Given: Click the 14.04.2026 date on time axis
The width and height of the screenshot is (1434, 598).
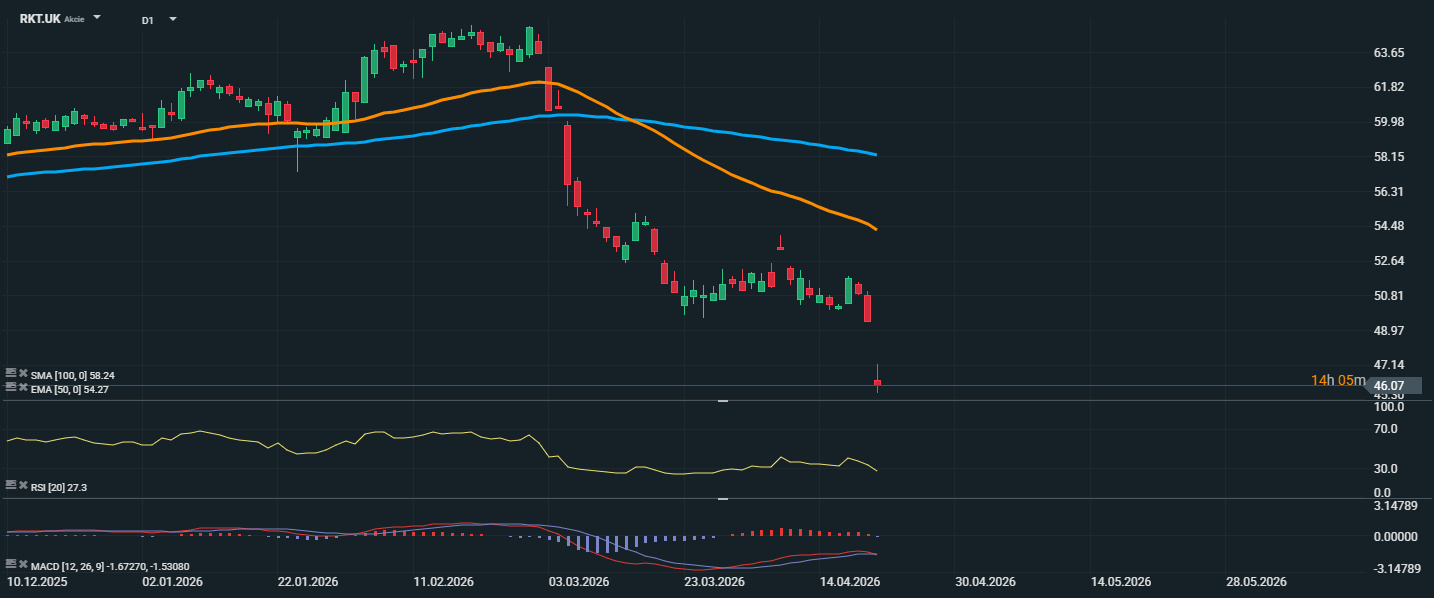Looking at the screenshot, I should point(850,581).
